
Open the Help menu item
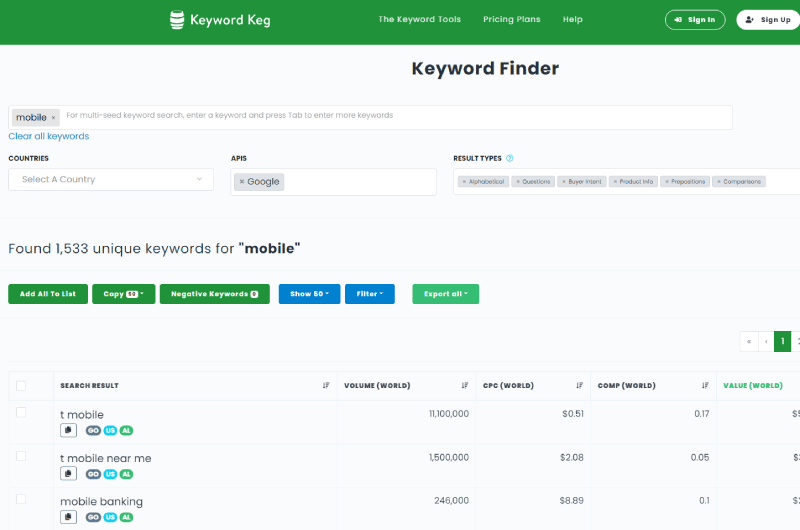point(572,19)
